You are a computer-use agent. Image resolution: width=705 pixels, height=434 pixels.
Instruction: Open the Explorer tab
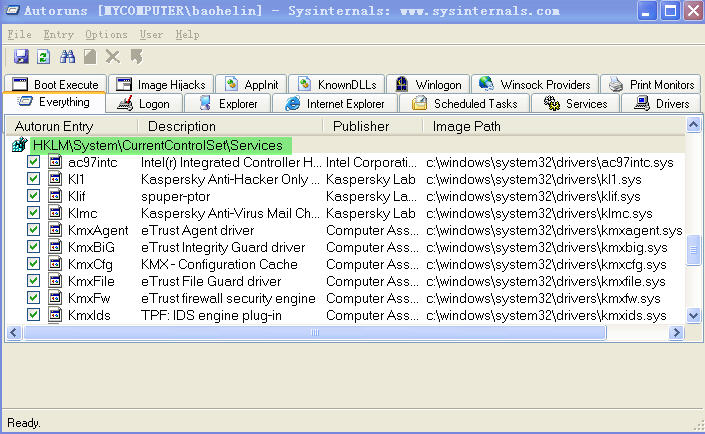tap(228, 104)
